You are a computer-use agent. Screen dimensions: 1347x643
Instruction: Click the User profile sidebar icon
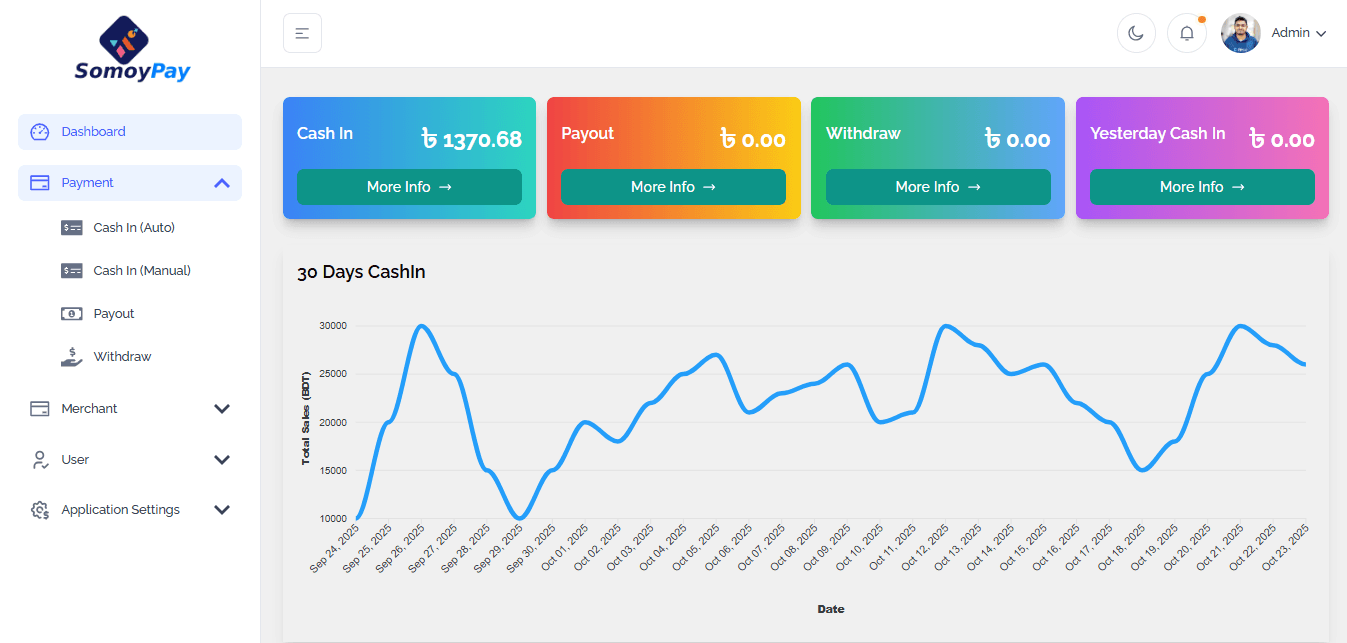pos(39,459)
